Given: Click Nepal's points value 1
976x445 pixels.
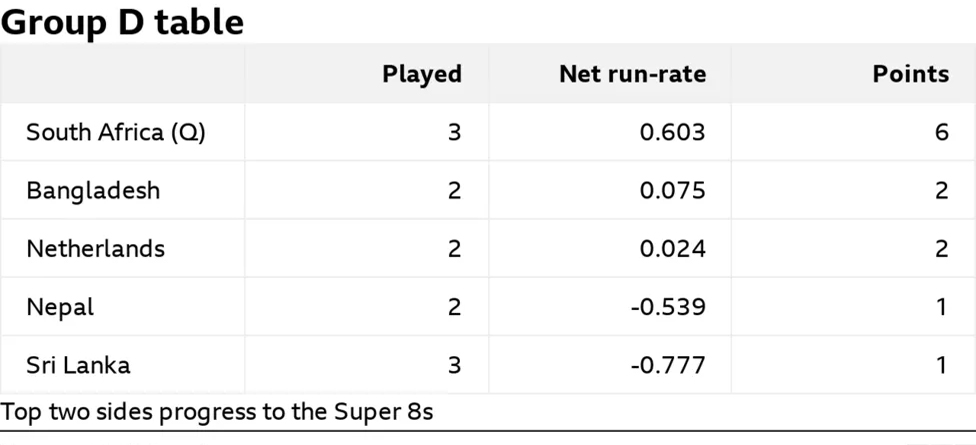Looking at the screenshot, I should 942,307.
